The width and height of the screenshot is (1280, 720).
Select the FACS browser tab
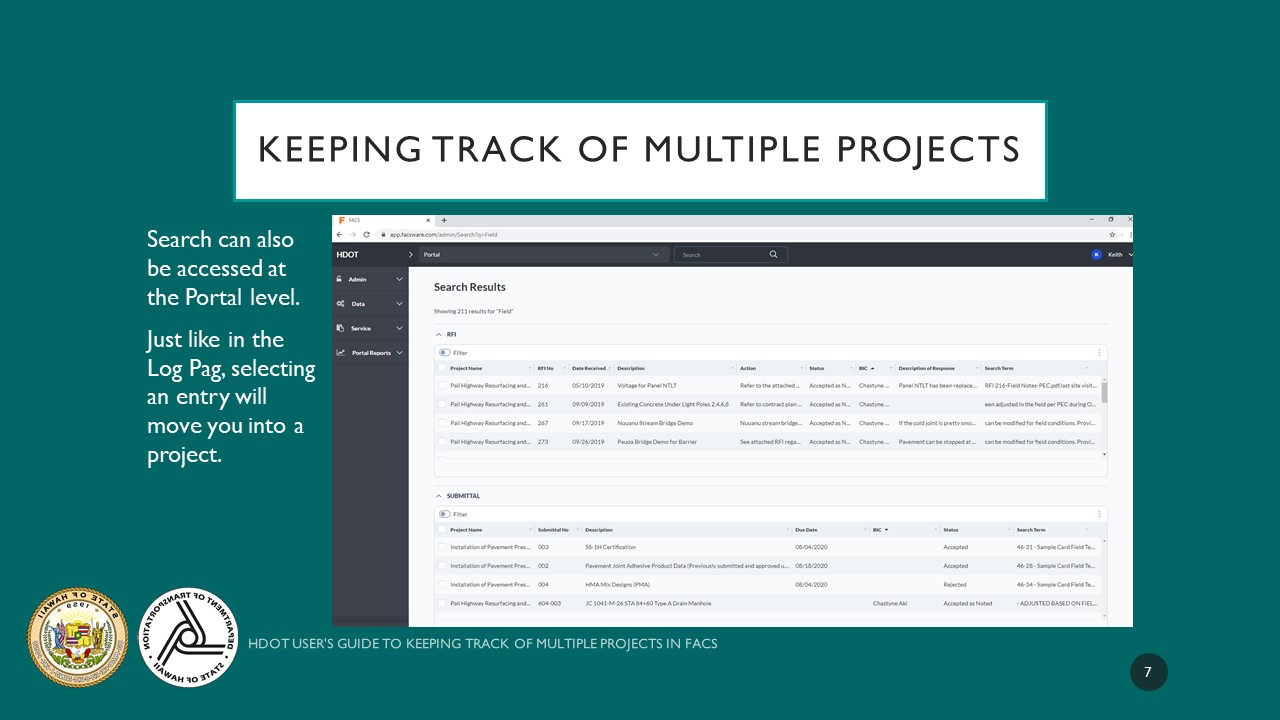383,220
